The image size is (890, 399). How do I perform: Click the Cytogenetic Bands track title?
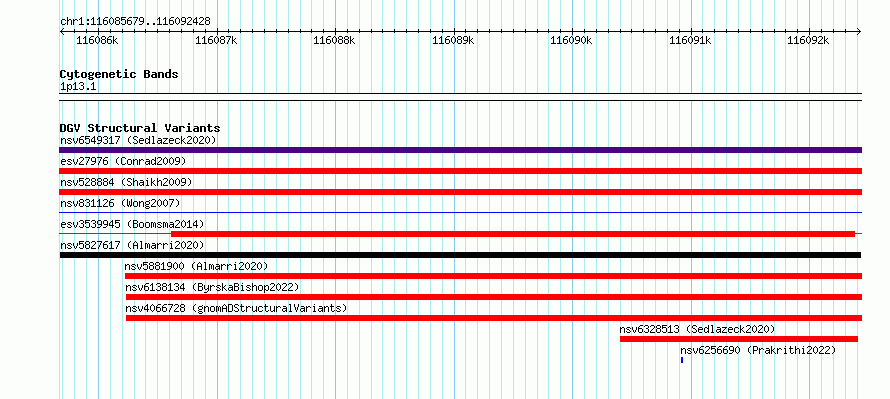click(119, 74)
